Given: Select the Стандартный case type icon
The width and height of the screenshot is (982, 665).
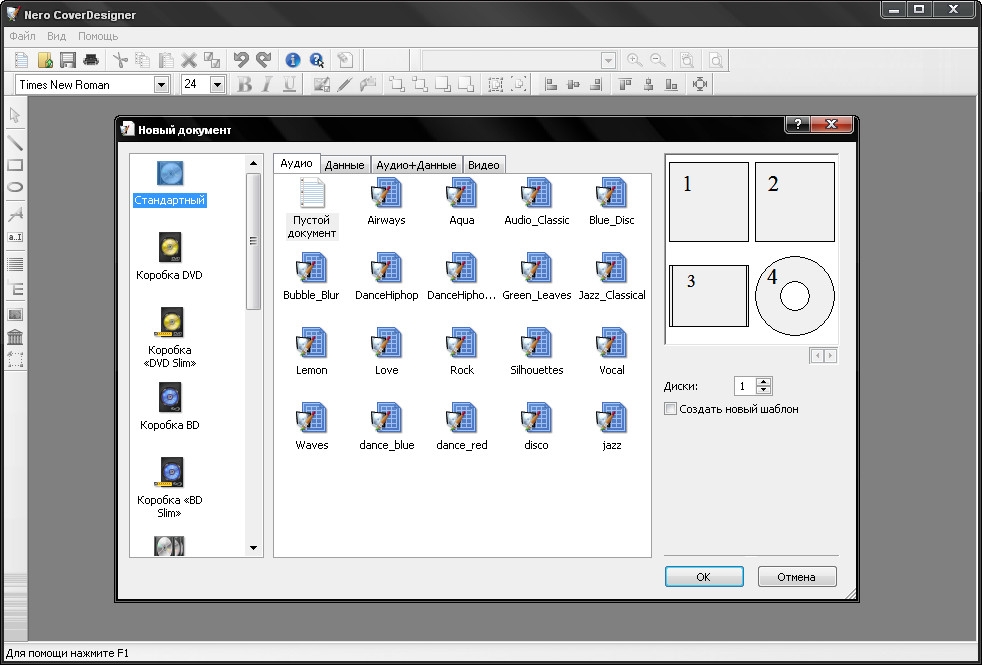Looking at the screenshot, I should coord(169,174).
